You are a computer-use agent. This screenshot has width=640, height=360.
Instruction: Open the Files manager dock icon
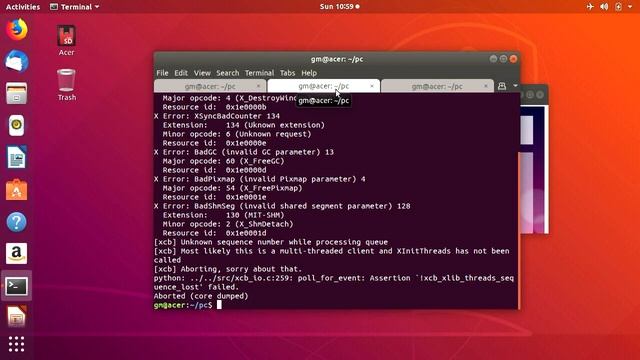point(16,93)
